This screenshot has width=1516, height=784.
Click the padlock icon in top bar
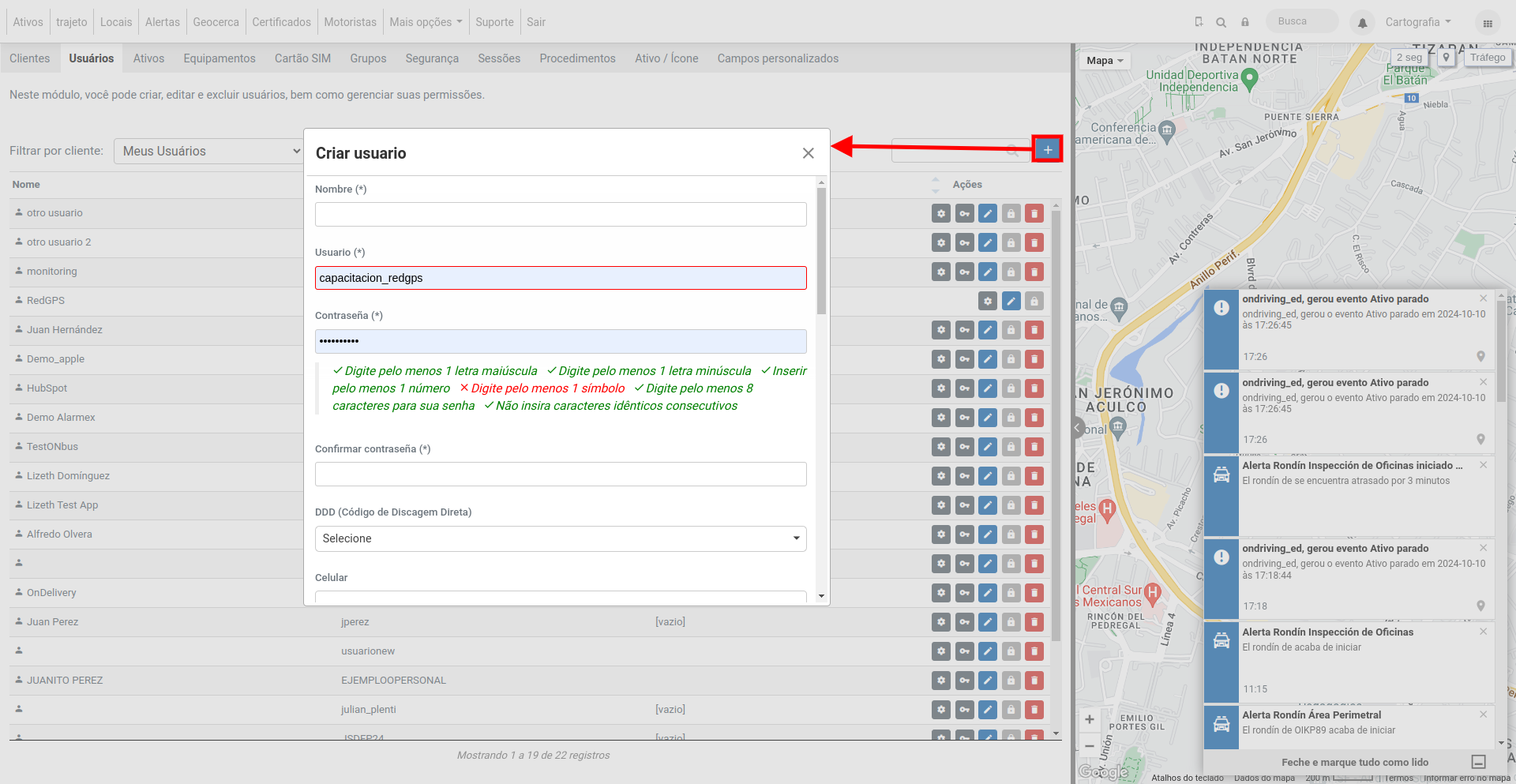pyautogui.click(x=1244, y=22)
